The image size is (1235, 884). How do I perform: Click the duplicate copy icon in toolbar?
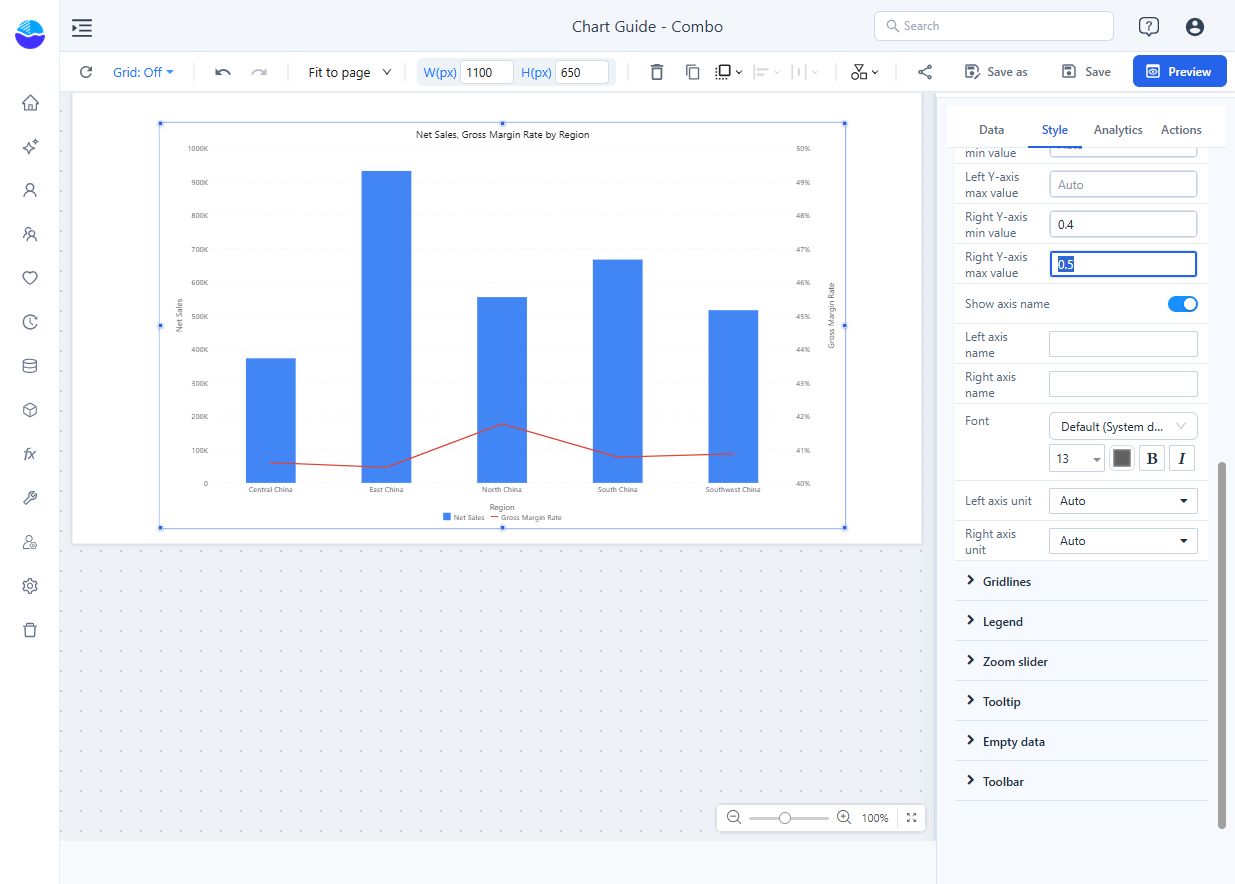click(x=692, y=72)
